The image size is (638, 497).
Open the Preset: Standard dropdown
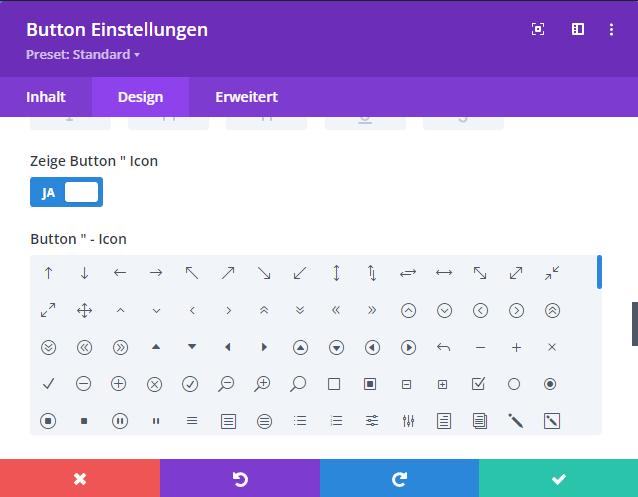coord(83,55)
